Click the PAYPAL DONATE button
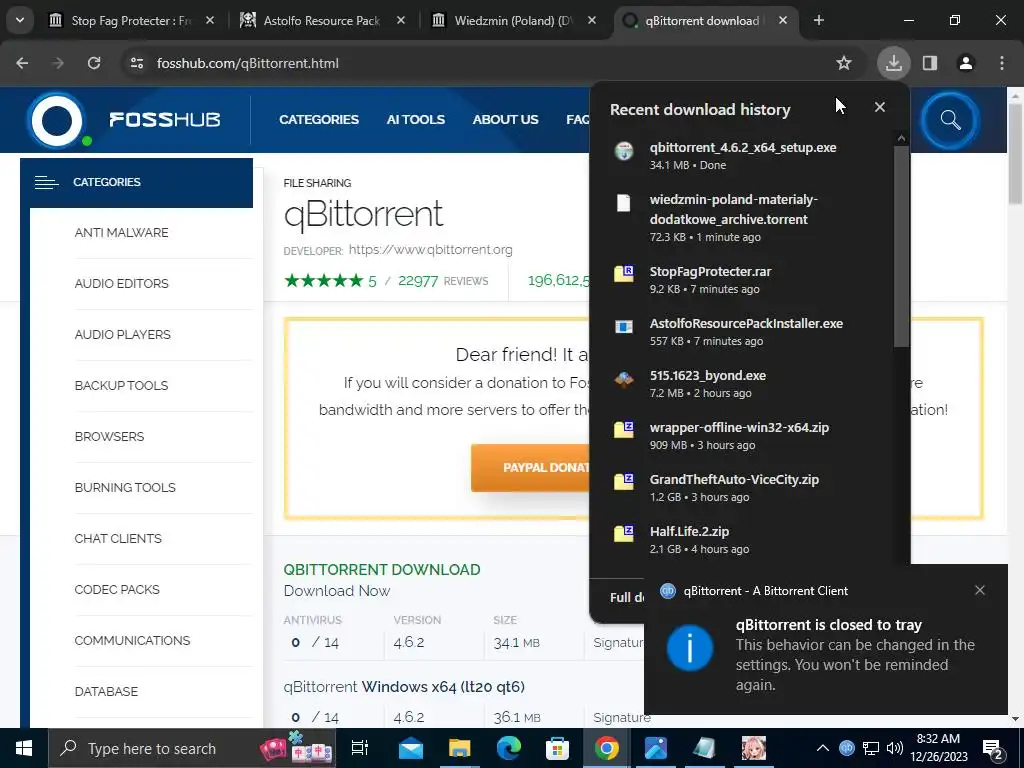The width and height of the screenshot is (1024, 768). [530, 468]
